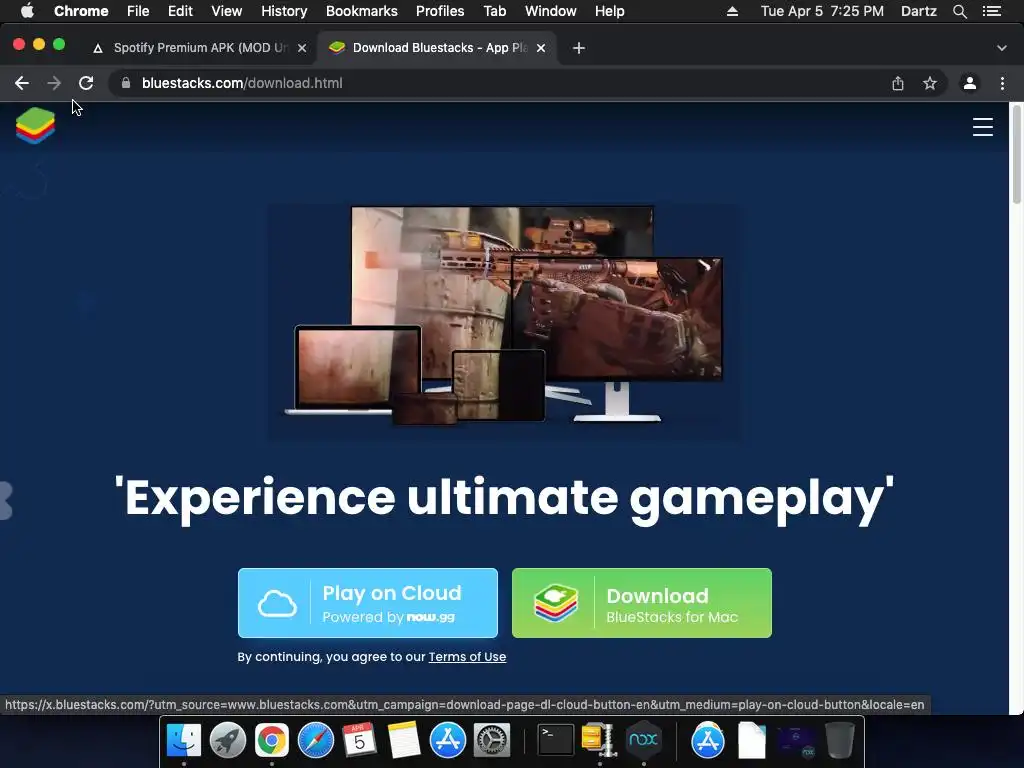Open Launchpad rocket icon in dock
This screenshot has height=768, width=1024.
pyautogui.click(x=228, y=740)
